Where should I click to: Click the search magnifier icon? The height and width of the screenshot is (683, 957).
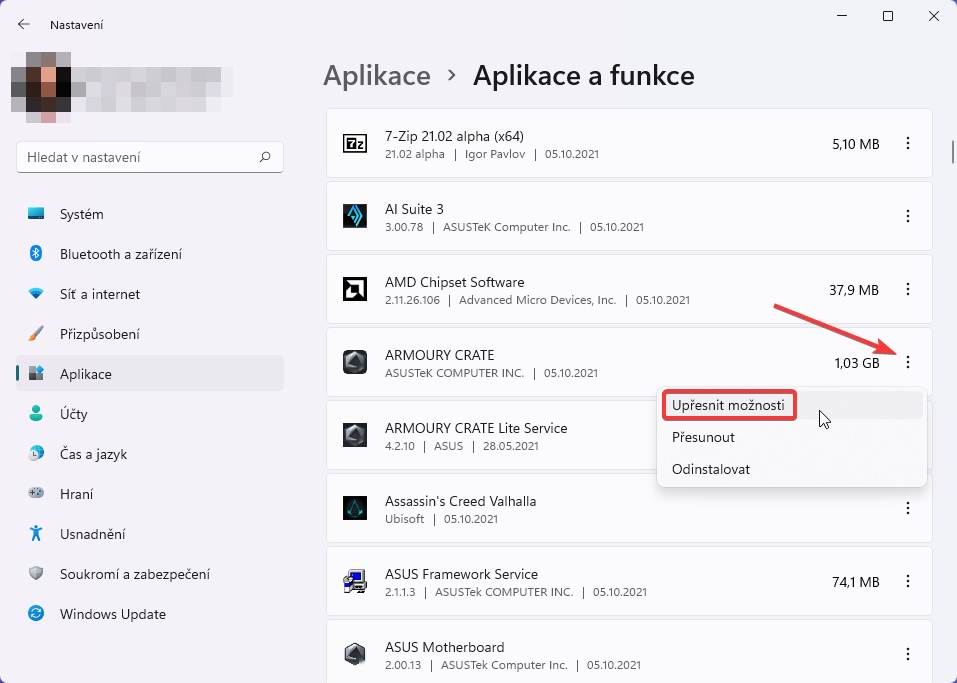pos(265,157)
